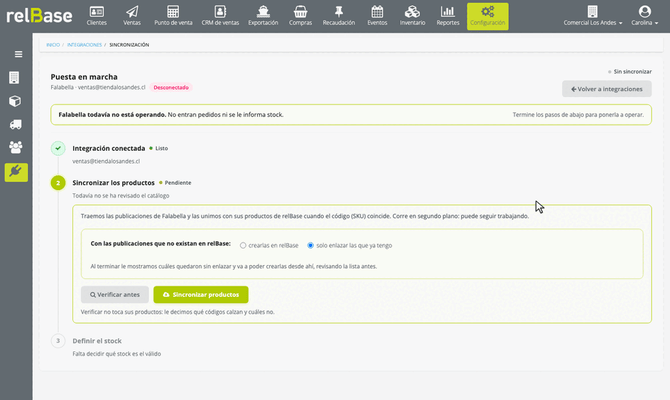Click the Desconectado status badge
The image size is (670, 400).
pyautogui.click(x=171, y=88)
